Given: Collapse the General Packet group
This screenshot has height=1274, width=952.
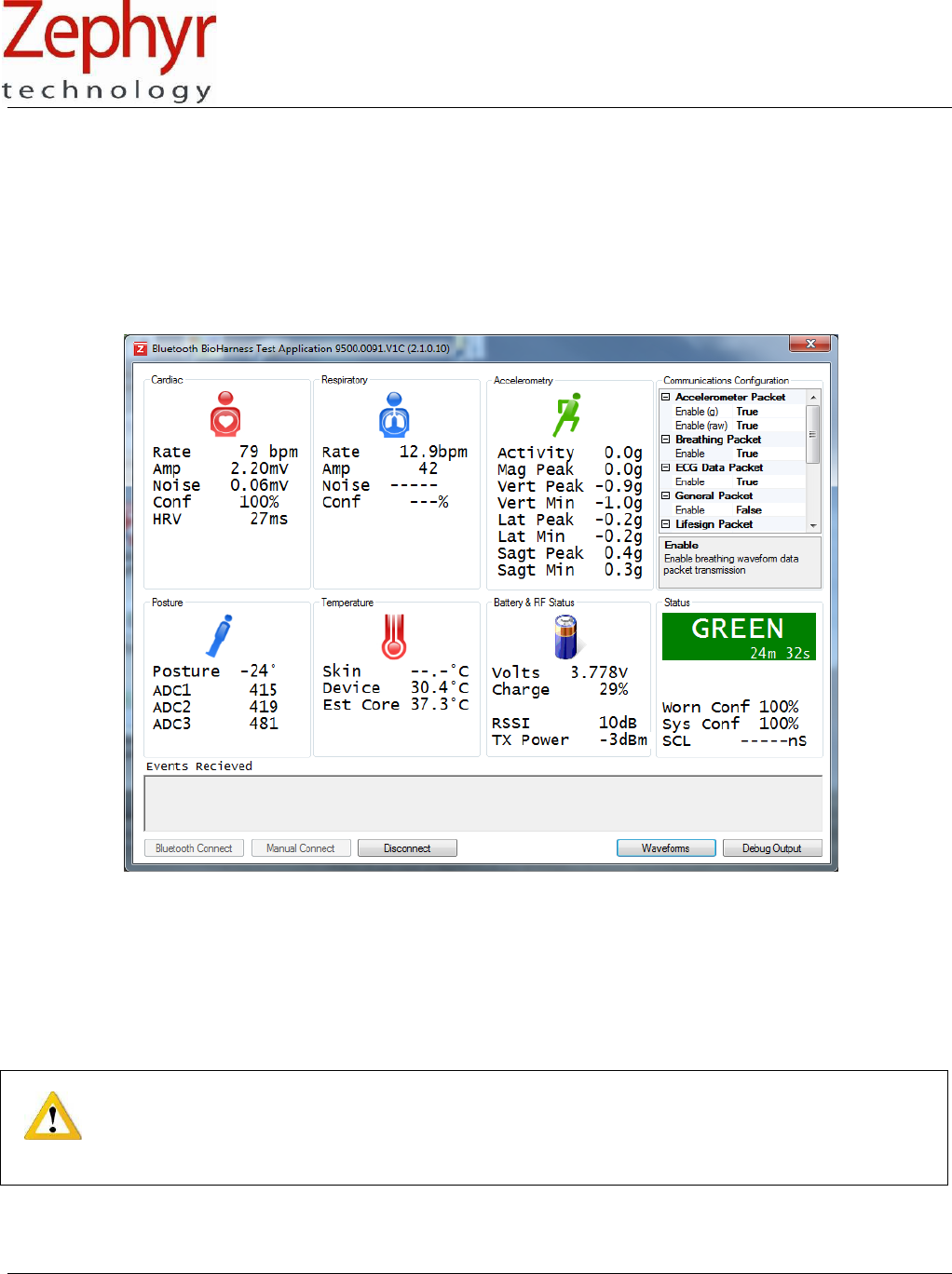Looking at the screenshot, I should coord(666,495).
